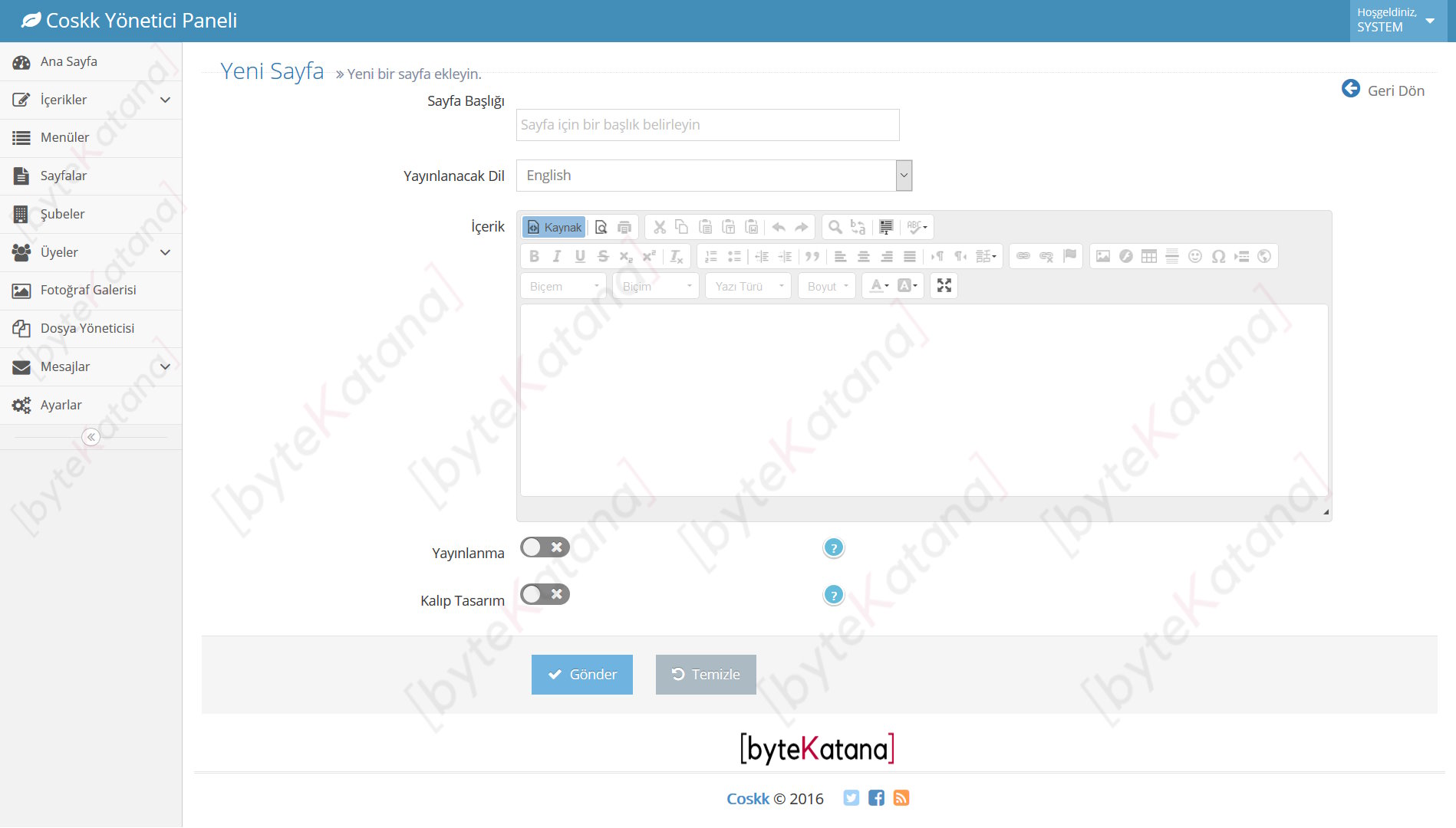This screenshot has height=828, width=1456.
Task: Open Fotoğraf Galerisi from the sidebar
Action: coord(88,290)
